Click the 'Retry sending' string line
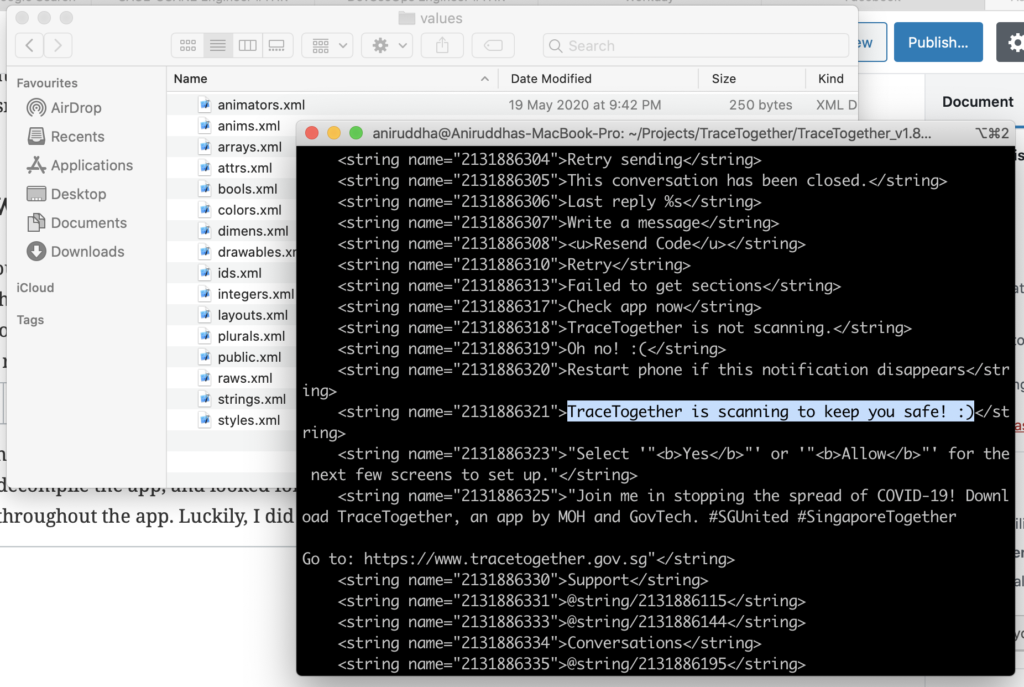The height and width of the screenshot is (687, 1024). (549, 159)
